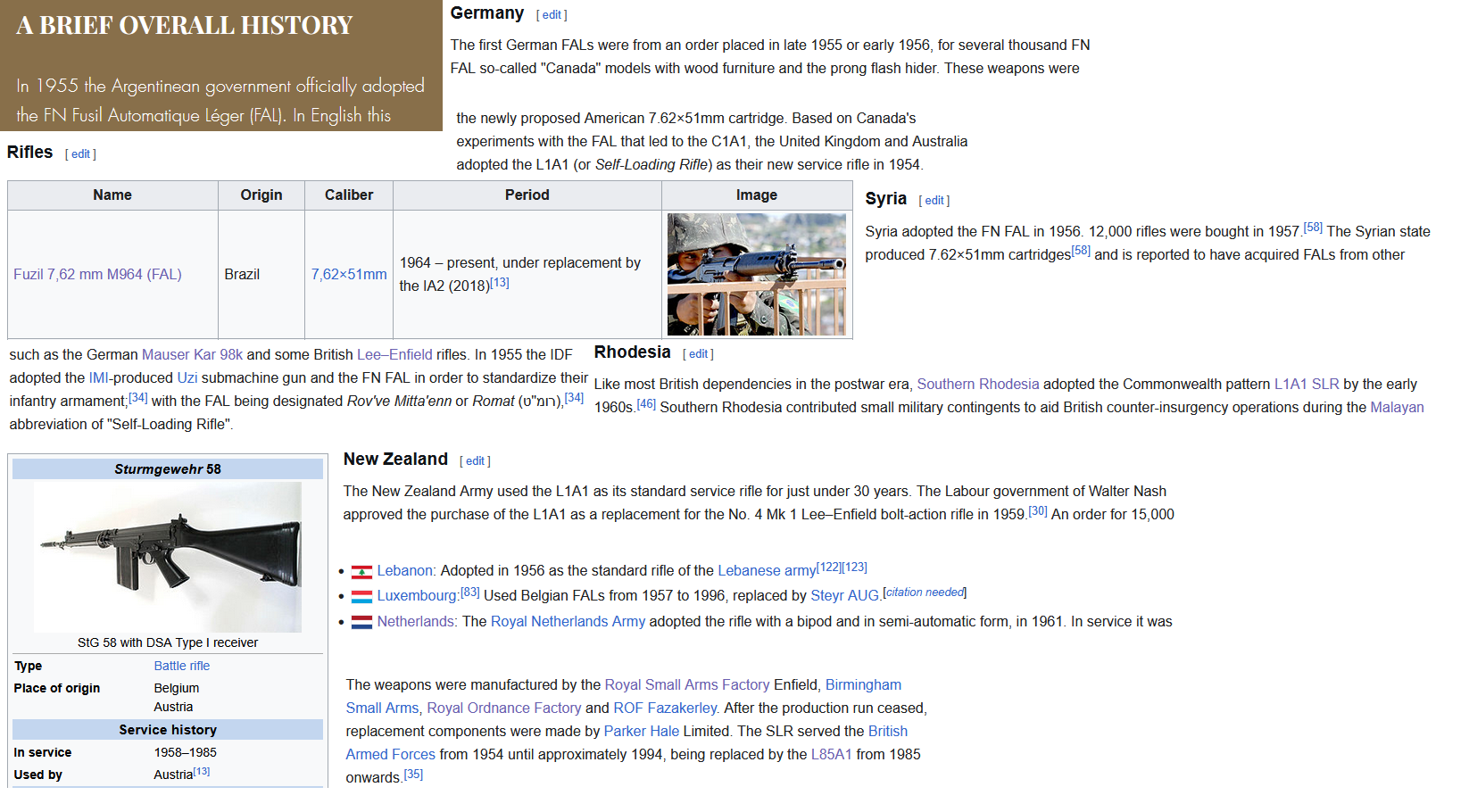Click the citation needed tag
The width and height of the screenshot is (1469, 812).
point(925,592)
